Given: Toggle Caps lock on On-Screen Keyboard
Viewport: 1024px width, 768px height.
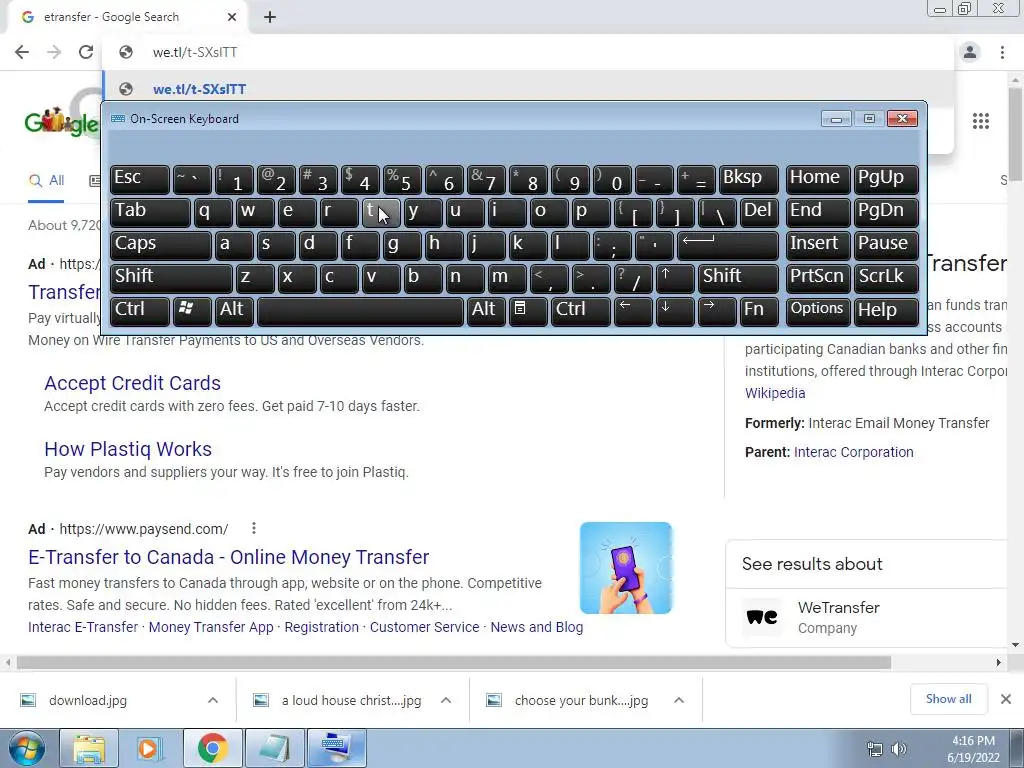Looking at the screenshot, I should 161,245.
